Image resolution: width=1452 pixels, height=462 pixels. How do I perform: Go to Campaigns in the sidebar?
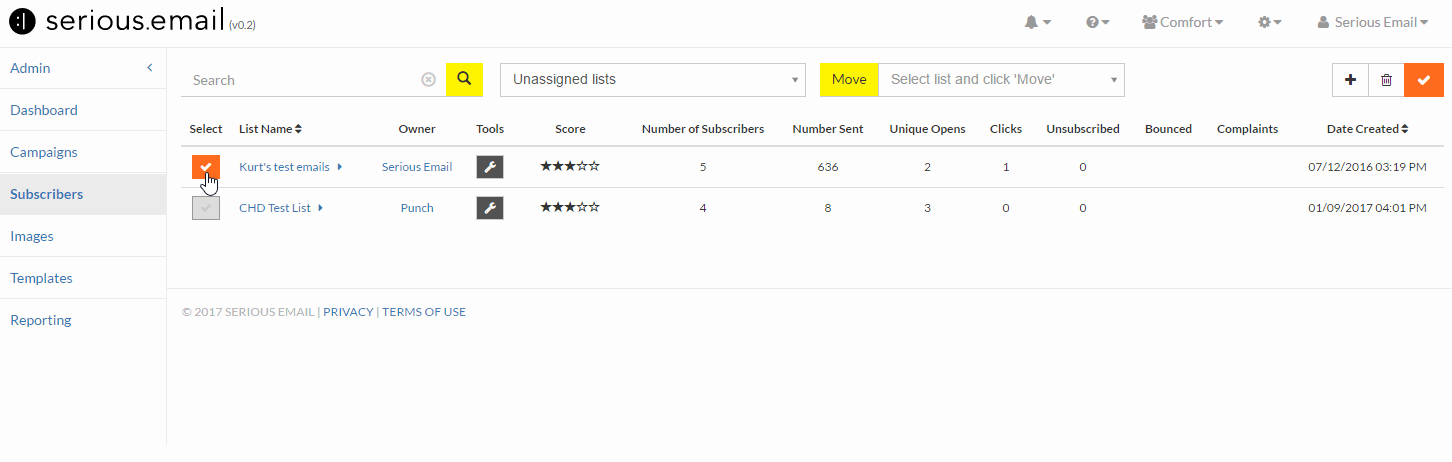point(44,152)
